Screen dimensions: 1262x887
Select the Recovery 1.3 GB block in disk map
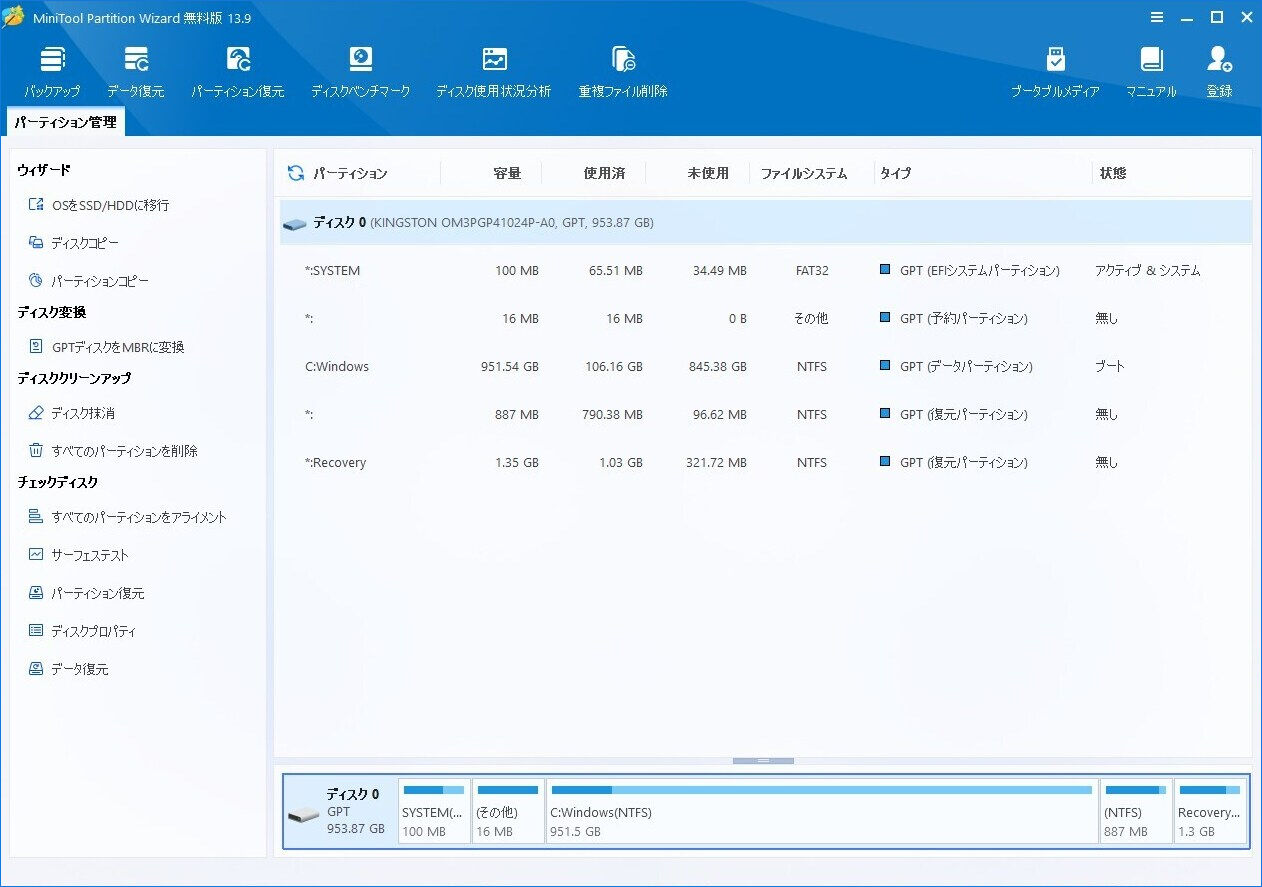(1210, 811)
